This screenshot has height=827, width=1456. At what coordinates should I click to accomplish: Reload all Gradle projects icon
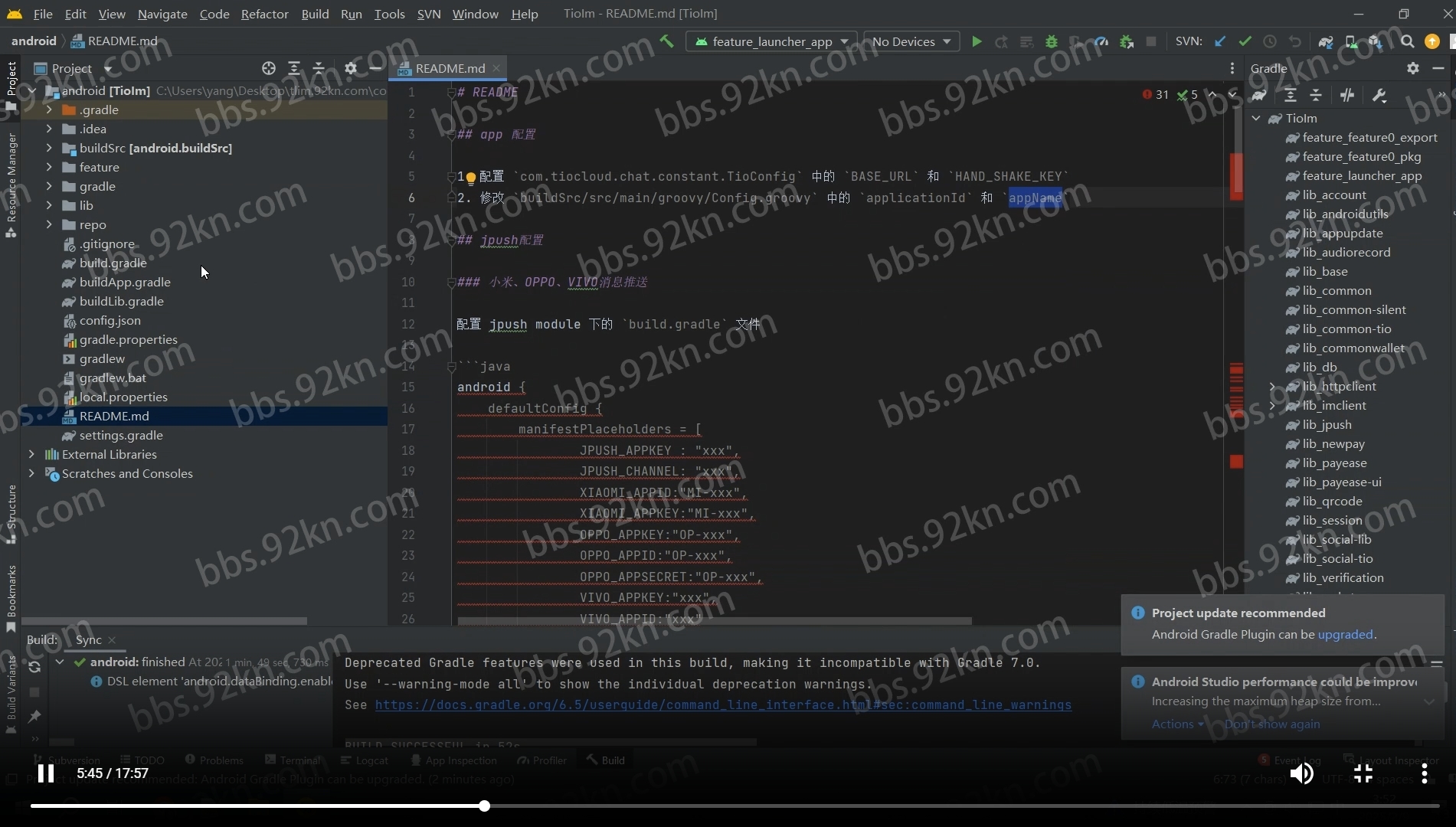(x=1259, y=95)
